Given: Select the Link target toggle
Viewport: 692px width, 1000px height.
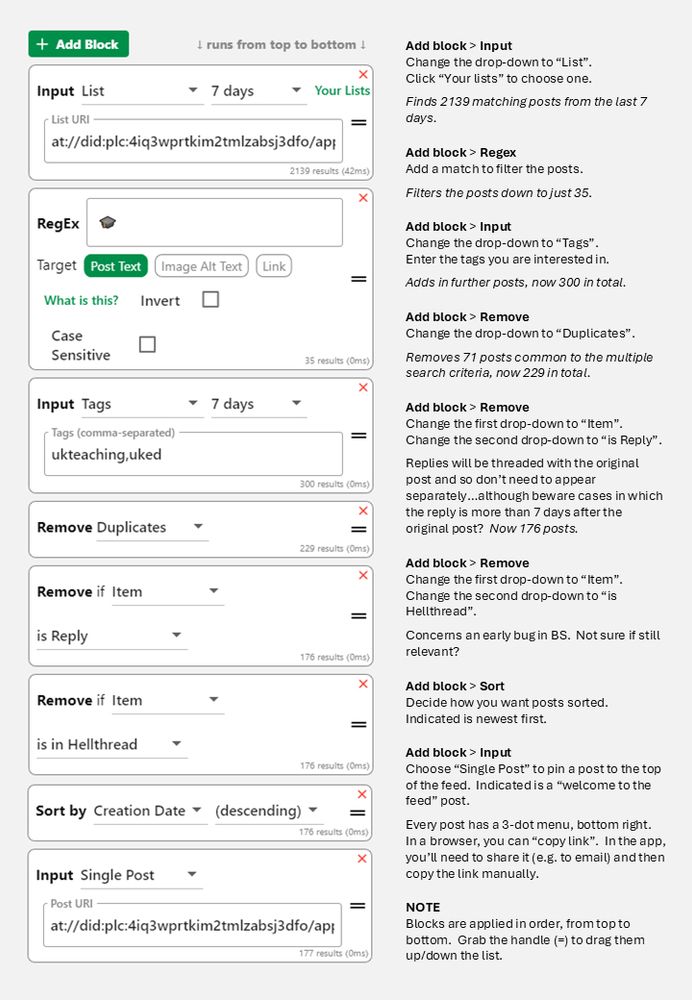Looking at the screenshot, I should 274,266.
